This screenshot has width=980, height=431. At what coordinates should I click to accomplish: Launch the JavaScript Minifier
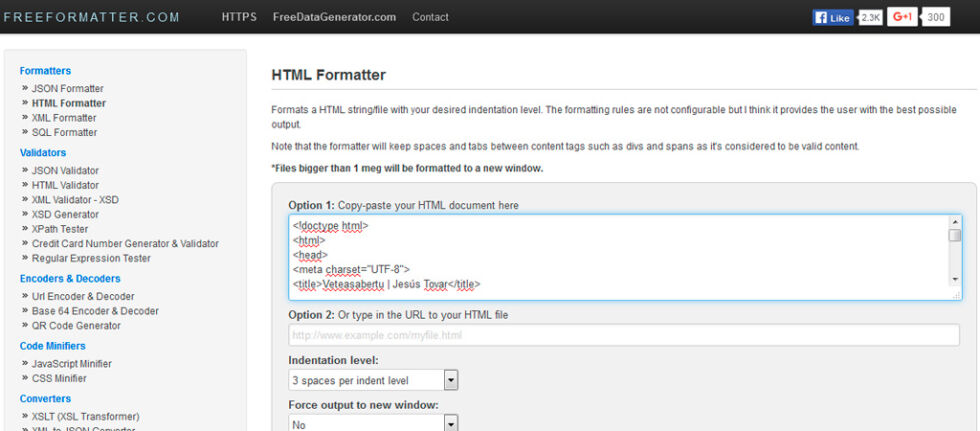[72, 364]
